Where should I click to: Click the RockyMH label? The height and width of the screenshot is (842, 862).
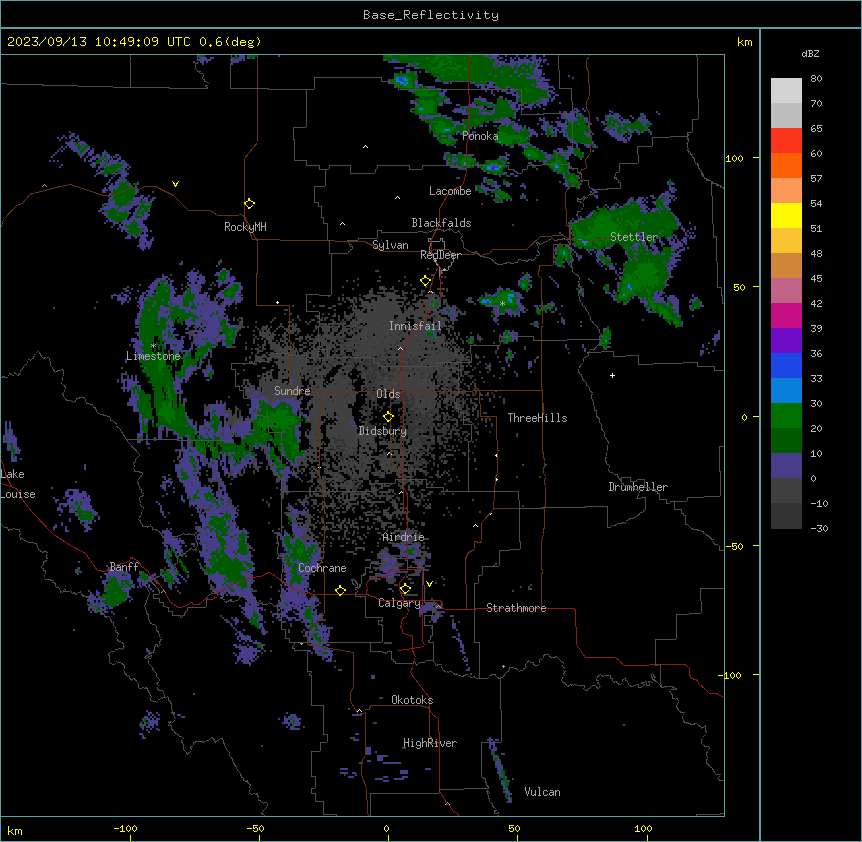[245, 227]
